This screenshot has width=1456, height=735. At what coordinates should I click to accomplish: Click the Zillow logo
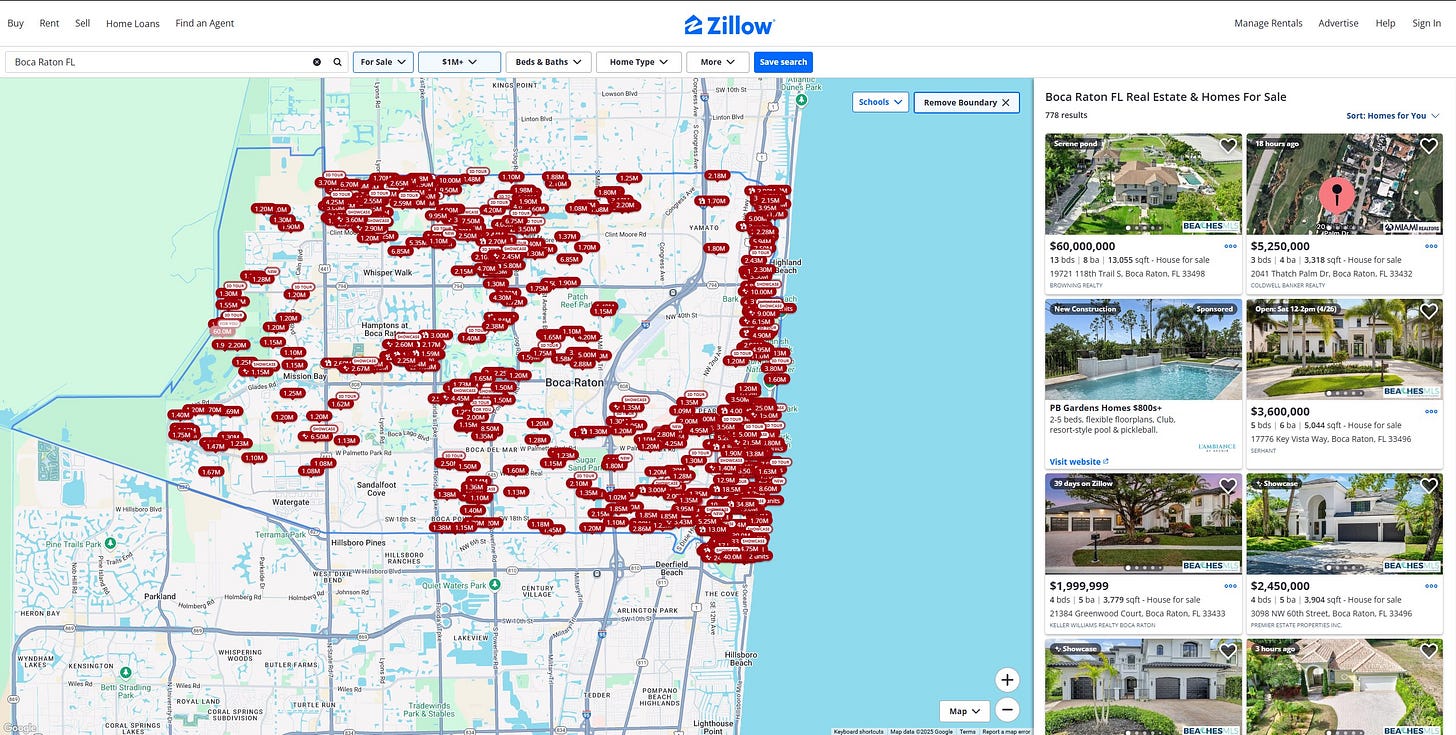[x=729, y=24]
